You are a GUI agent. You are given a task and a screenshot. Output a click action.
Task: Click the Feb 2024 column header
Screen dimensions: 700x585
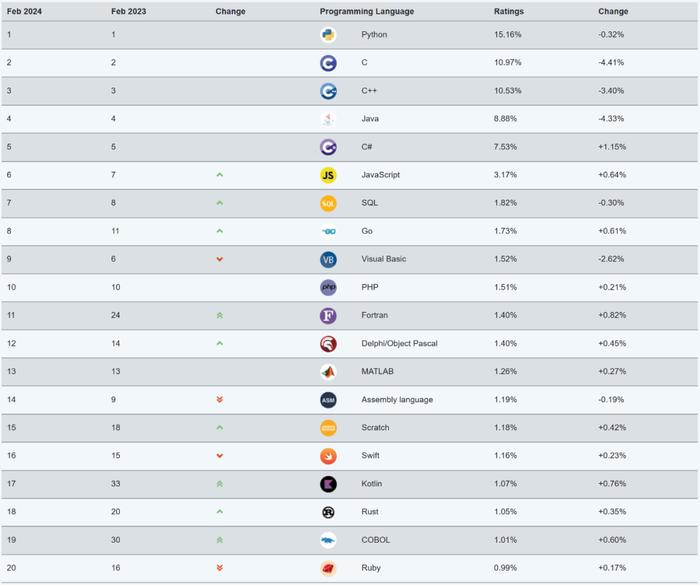(x=24, y=12)
